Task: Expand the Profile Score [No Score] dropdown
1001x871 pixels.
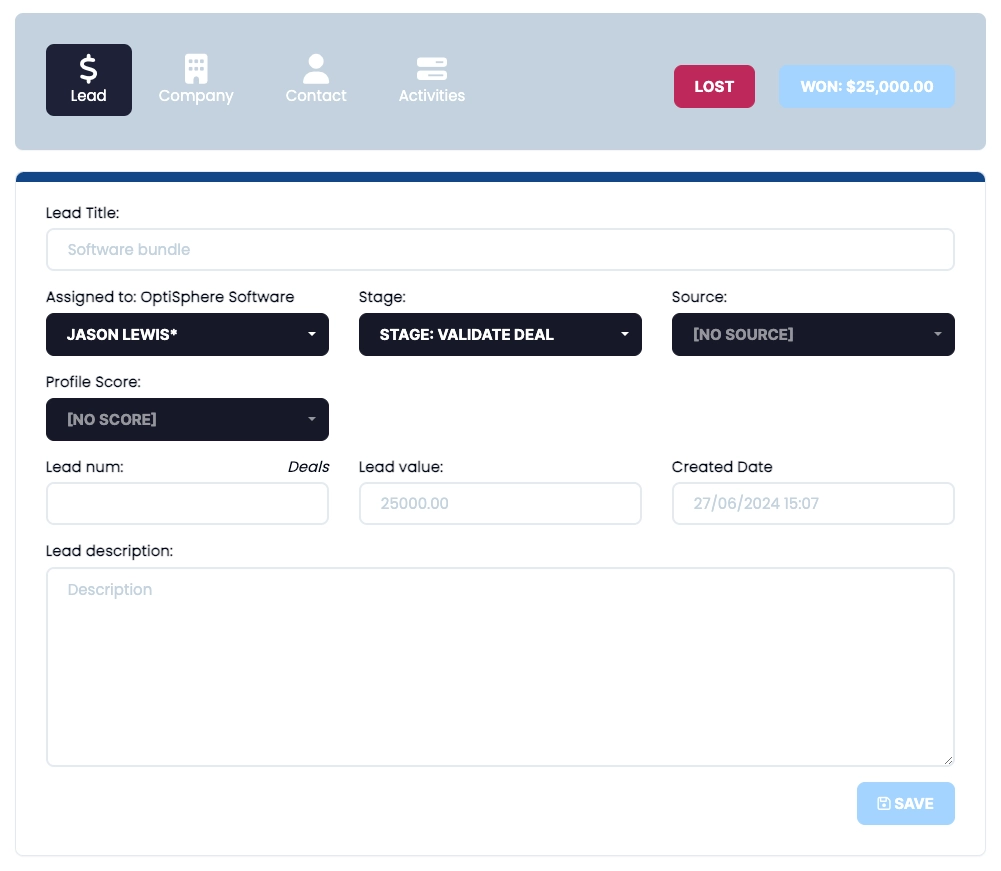Action: coord(187,420)
